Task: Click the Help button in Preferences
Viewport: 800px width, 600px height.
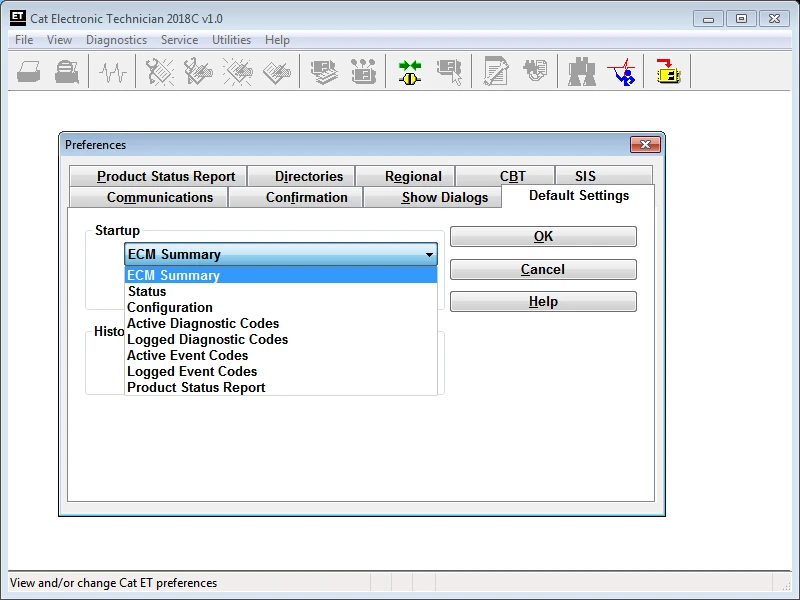Action: [x=543, y=302]
